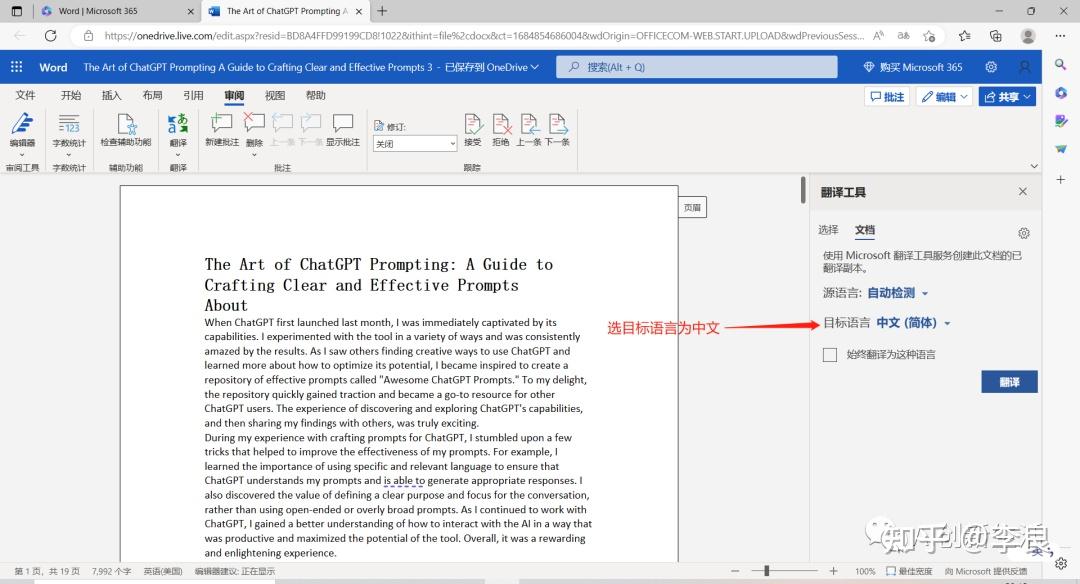
Task: Click the Translate button in pane
Action: point(1009,382)
